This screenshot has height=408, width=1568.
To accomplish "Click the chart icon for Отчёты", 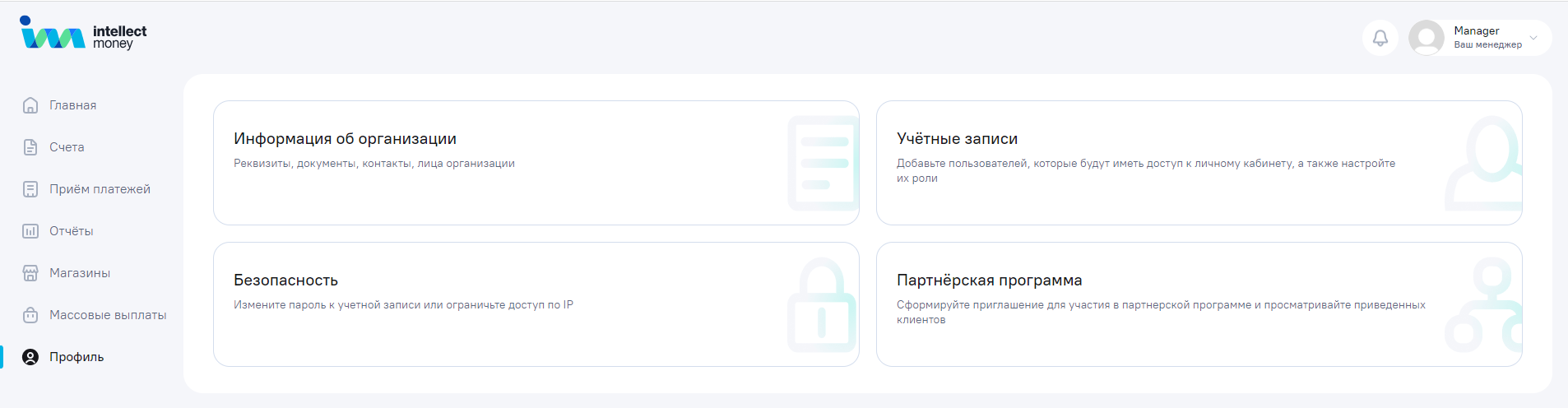I will (30, 231).
